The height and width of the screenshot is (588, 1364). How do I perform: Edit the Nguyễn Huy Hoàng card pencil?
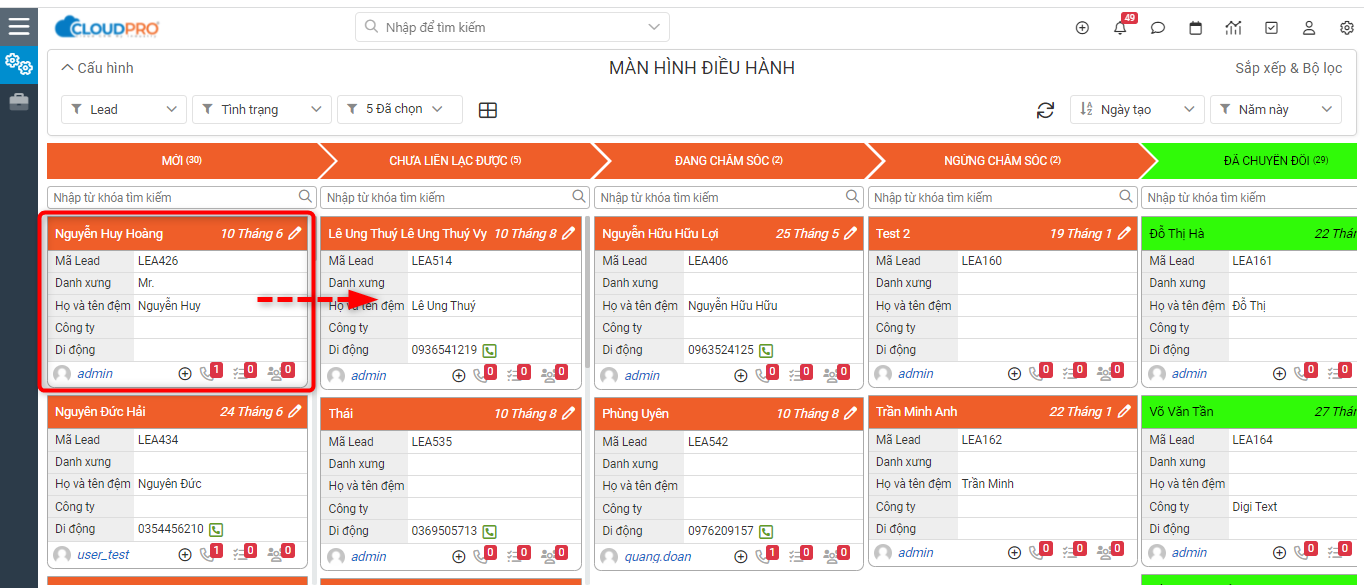tap(294, 233)
